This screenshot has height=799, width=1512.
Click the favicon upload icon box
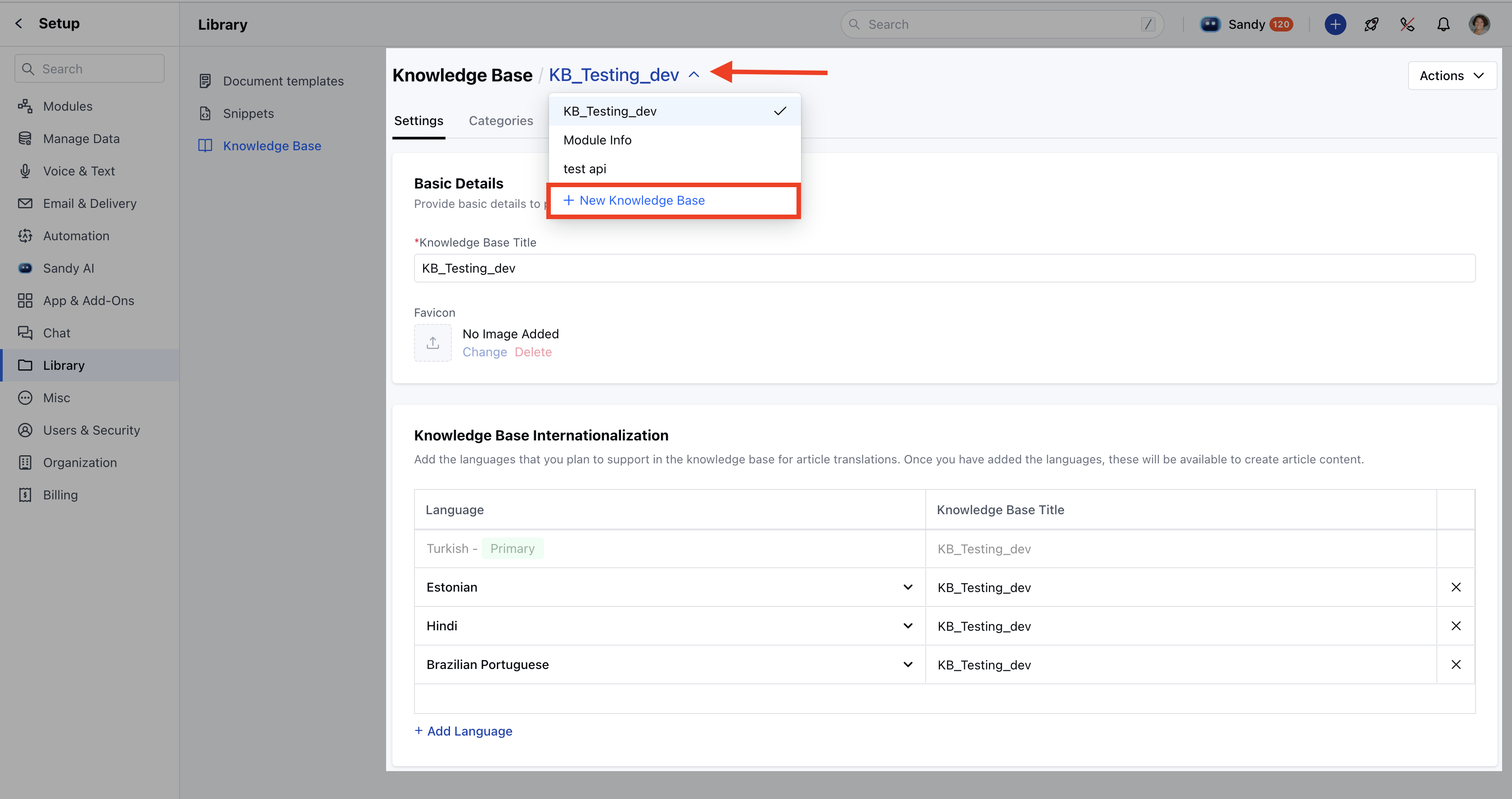(x=432, y=343)
